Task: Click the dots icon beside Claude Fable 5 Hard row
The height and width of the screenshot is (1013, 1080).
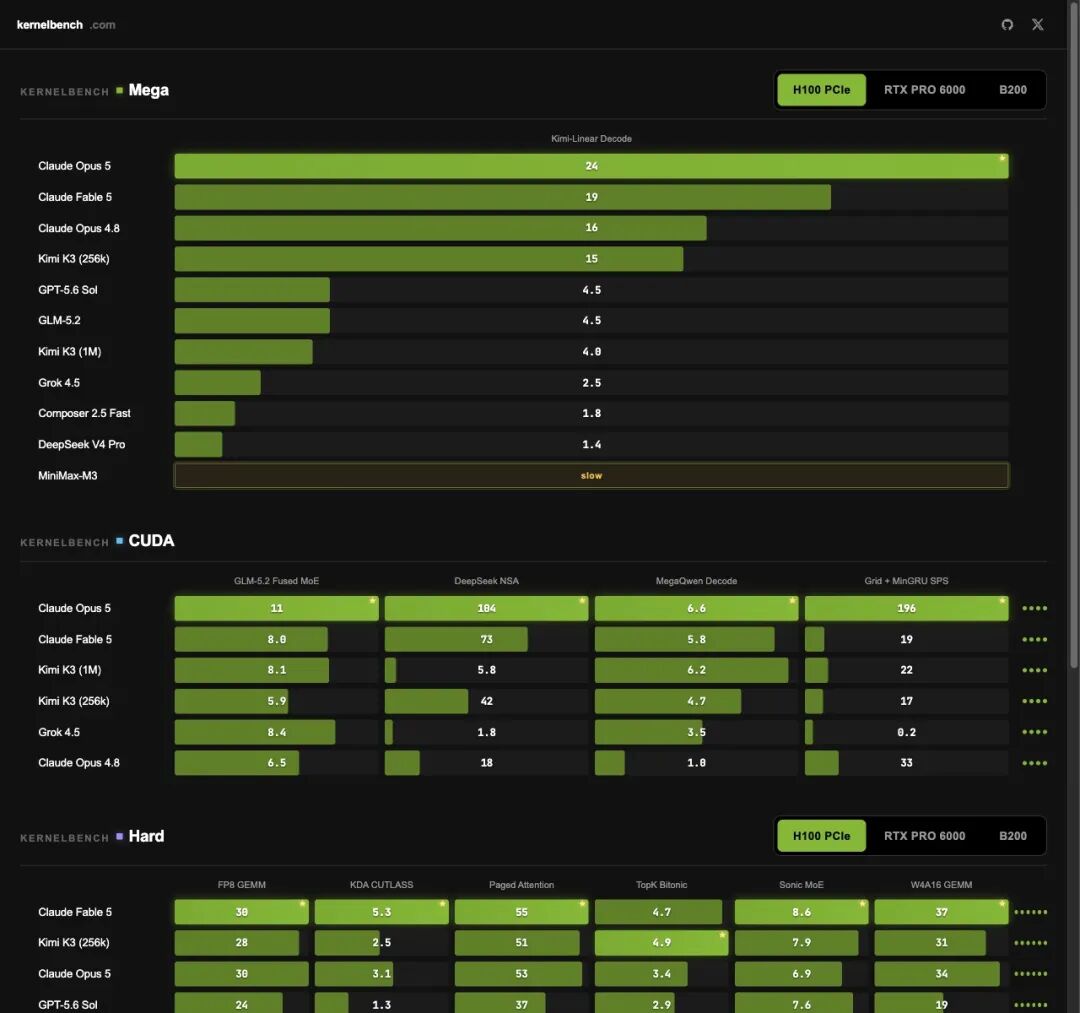Action: click(1031, 912)
